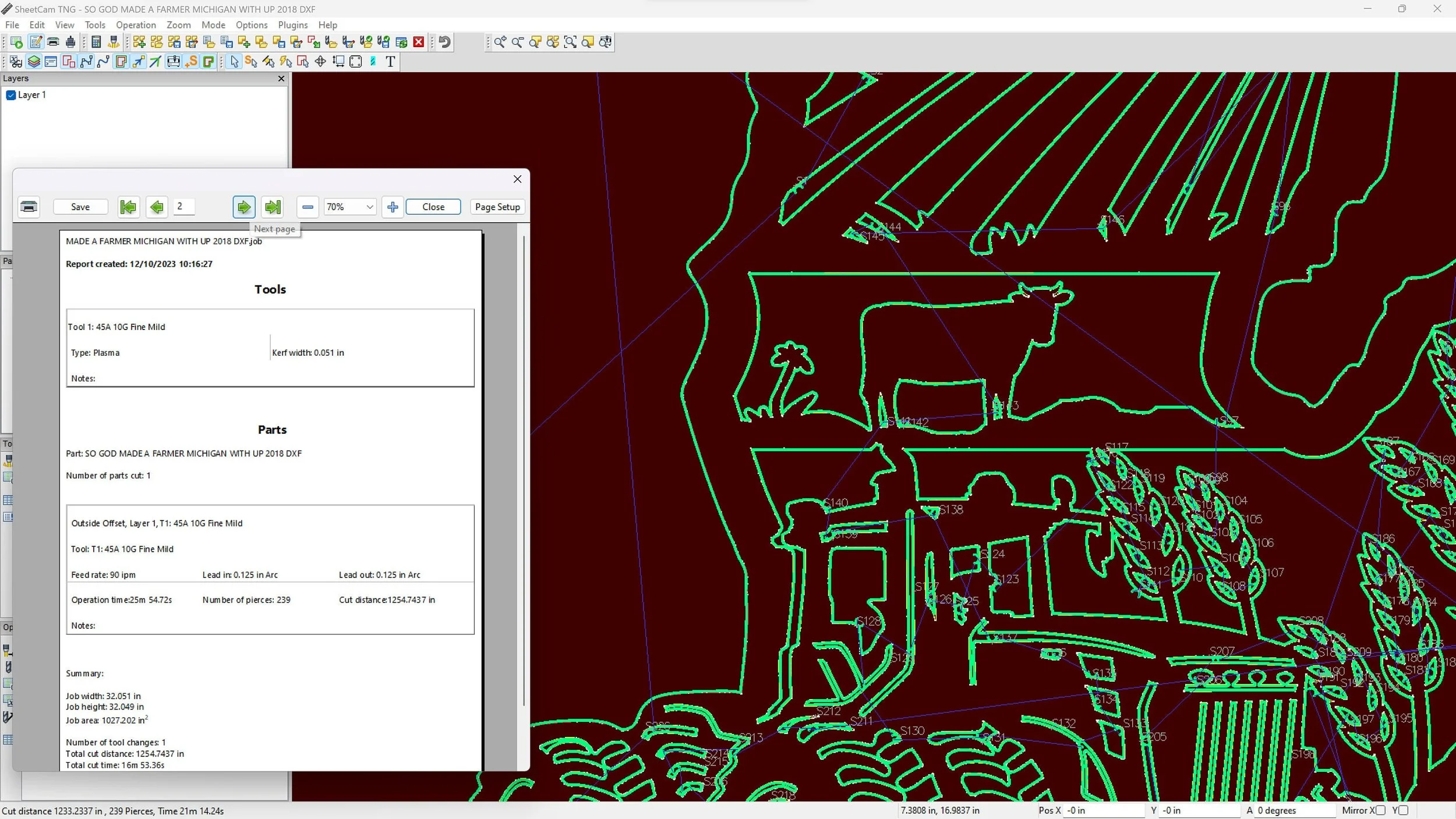
Task: Open the Operation menu
Action: point(135,25)
